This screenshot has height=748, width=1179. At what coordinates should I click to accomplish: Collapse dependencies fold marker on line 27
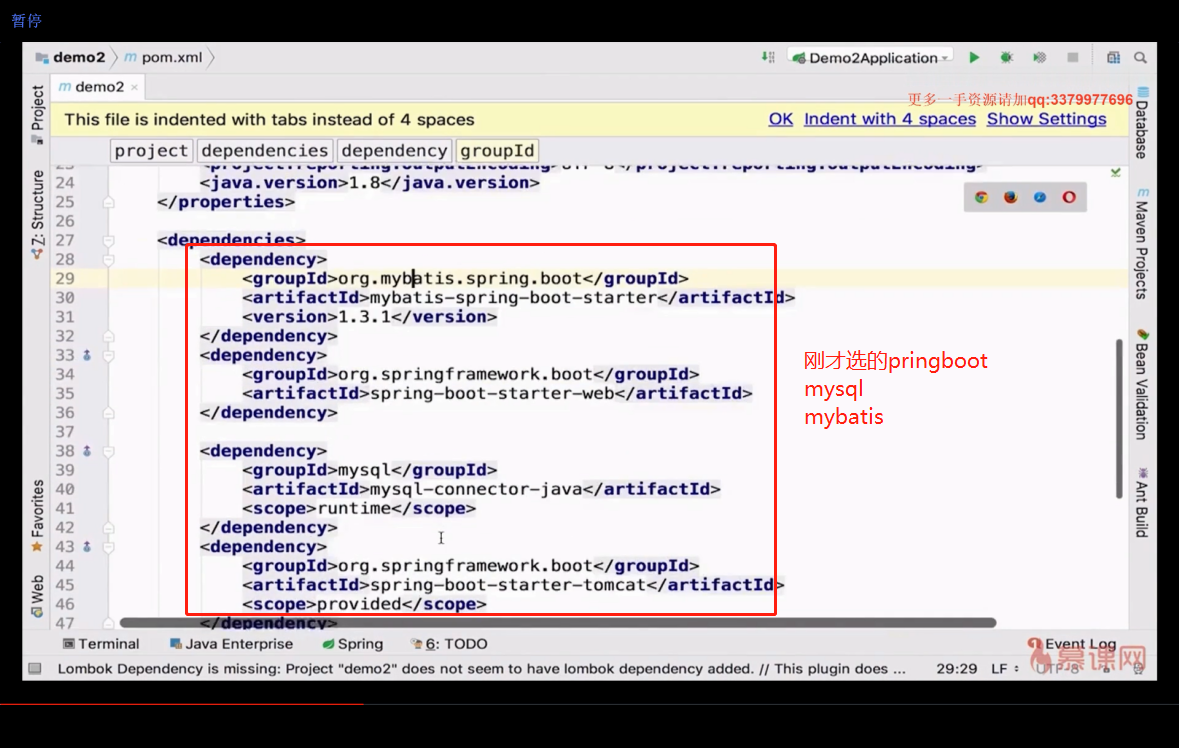[x=109, y=241]
